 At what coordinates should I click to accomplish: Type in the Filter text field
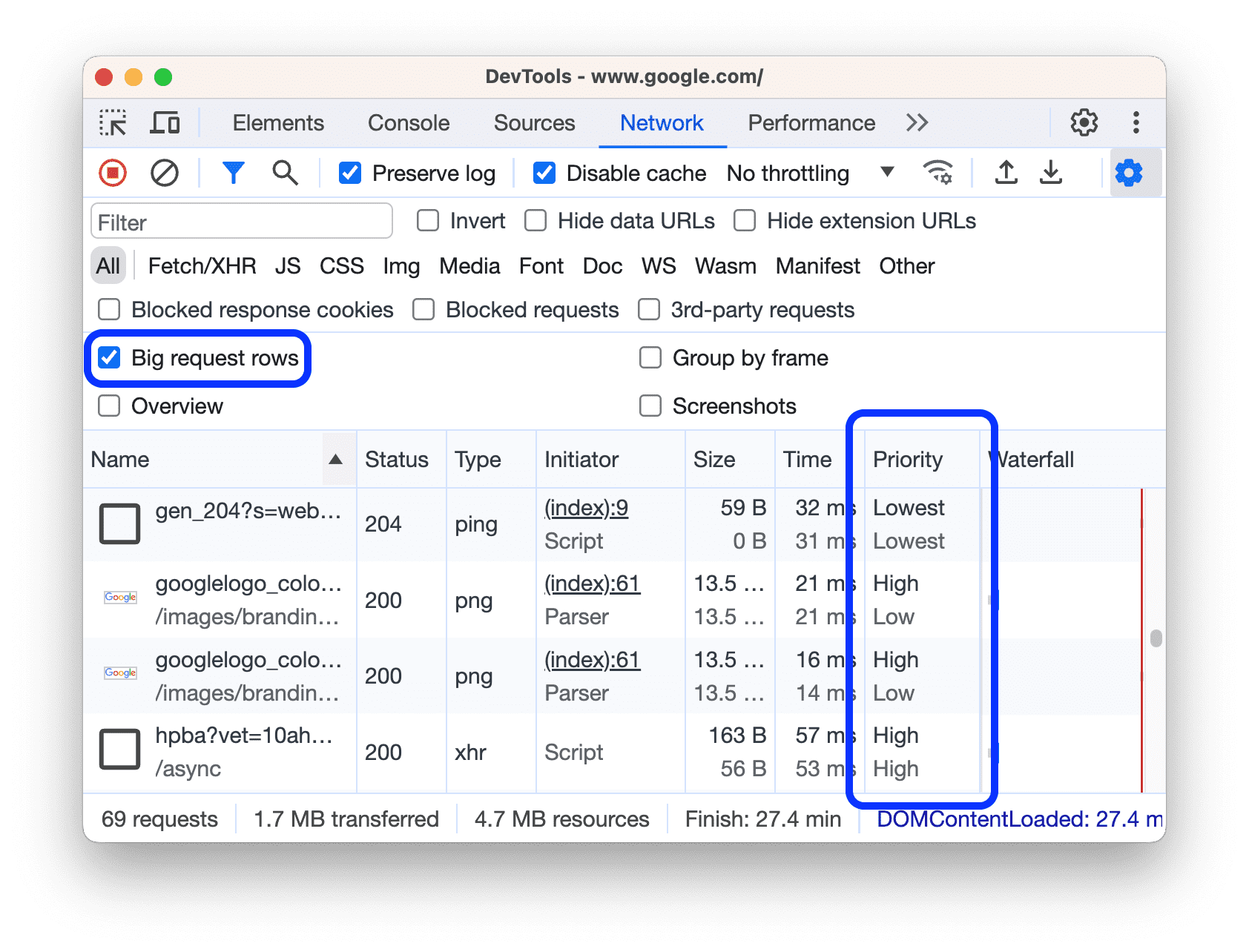click(x=241, y=221)
